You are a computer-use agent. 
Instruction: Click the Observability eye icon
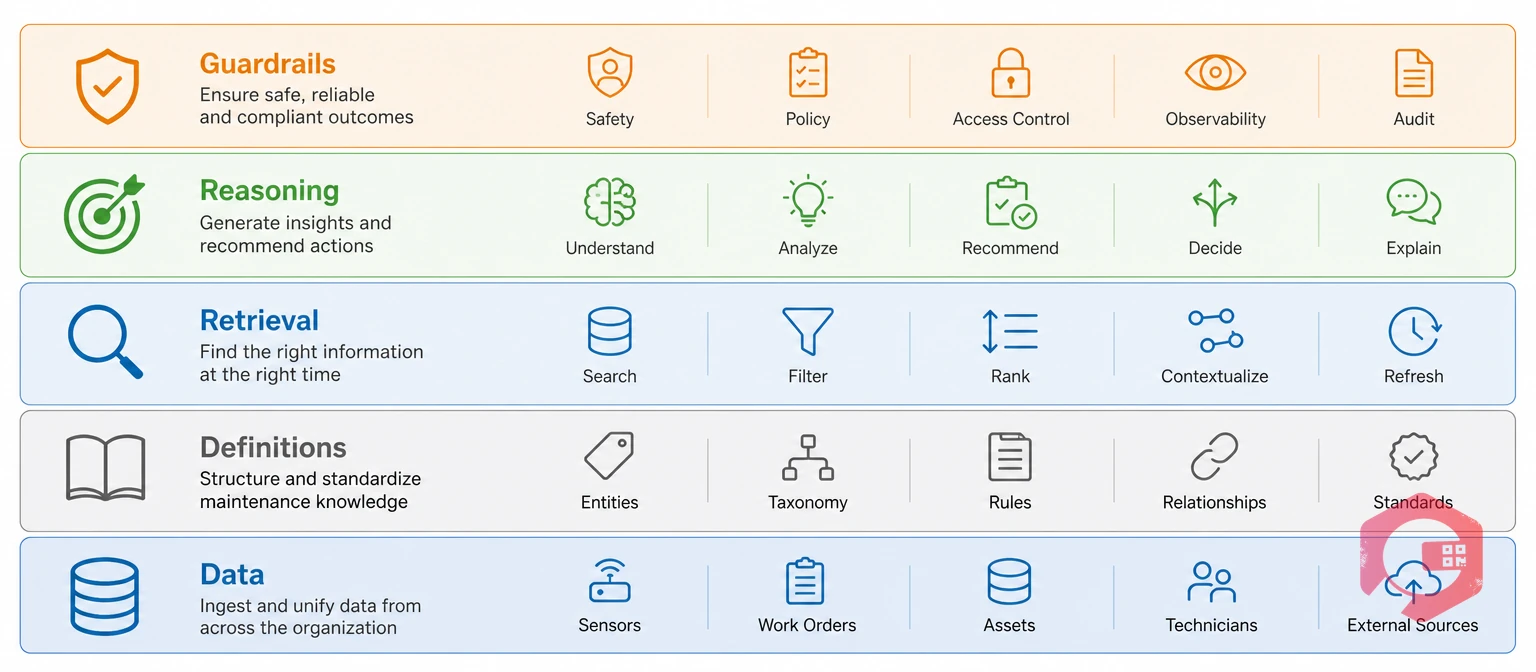1215,73
